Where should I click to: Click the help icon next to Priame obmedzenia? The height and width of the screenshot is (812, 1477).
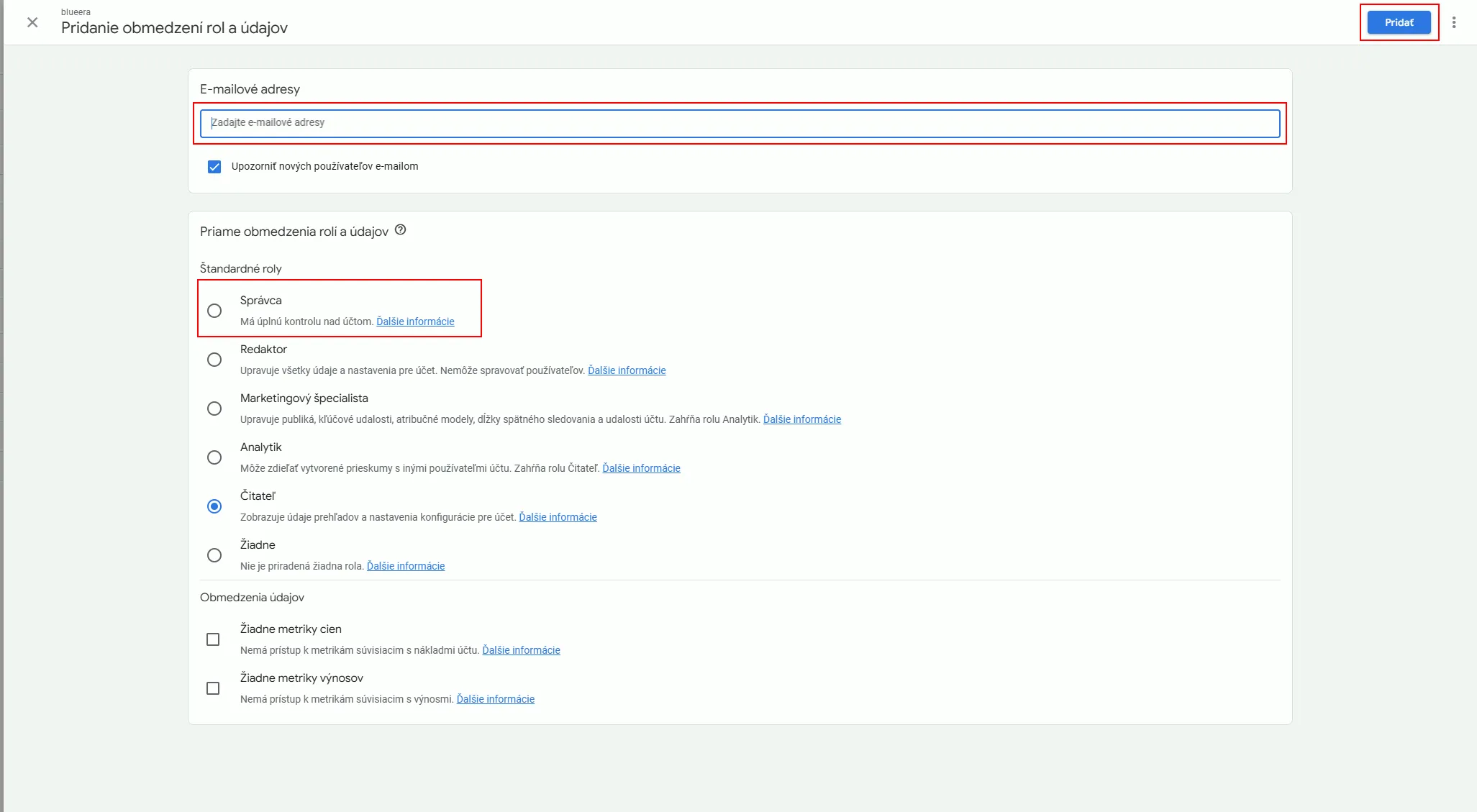click(x=401, y=230)
